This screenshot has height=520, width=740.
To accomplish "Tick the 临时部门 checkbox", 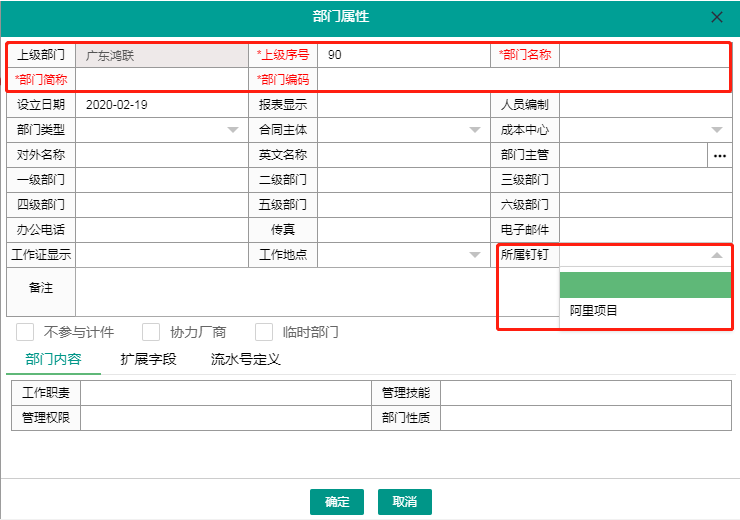I will 265,332.
